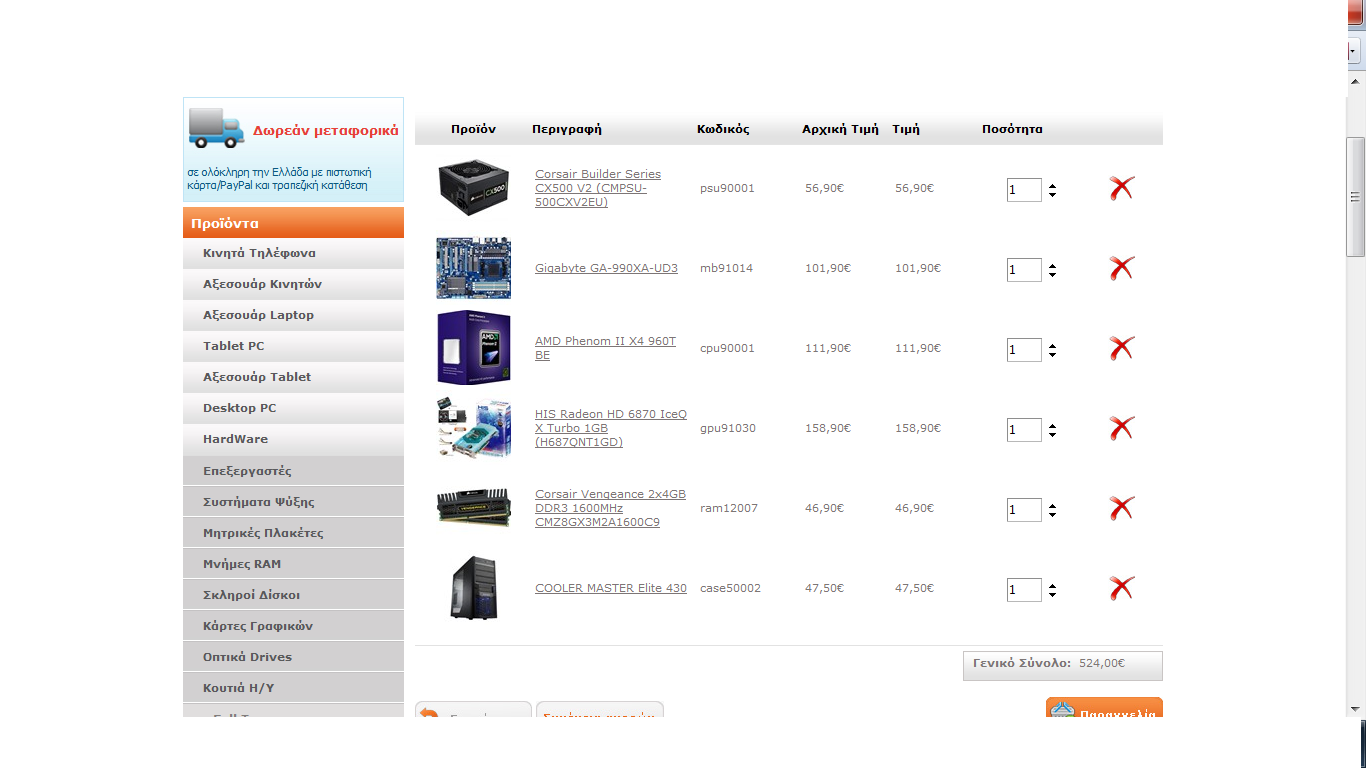This screenshot has height=768, width=1366.
Task: Remove Corsair Vengeance RAM from cart
Action: coord(1122,508)
